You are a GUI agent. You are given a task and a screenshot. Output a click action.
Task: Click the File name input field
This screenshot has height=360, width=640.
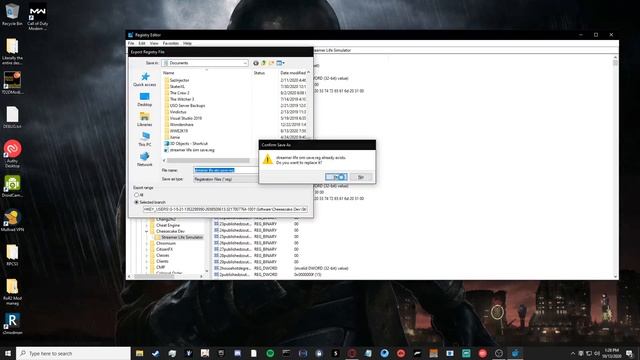[x=226, y=170]
